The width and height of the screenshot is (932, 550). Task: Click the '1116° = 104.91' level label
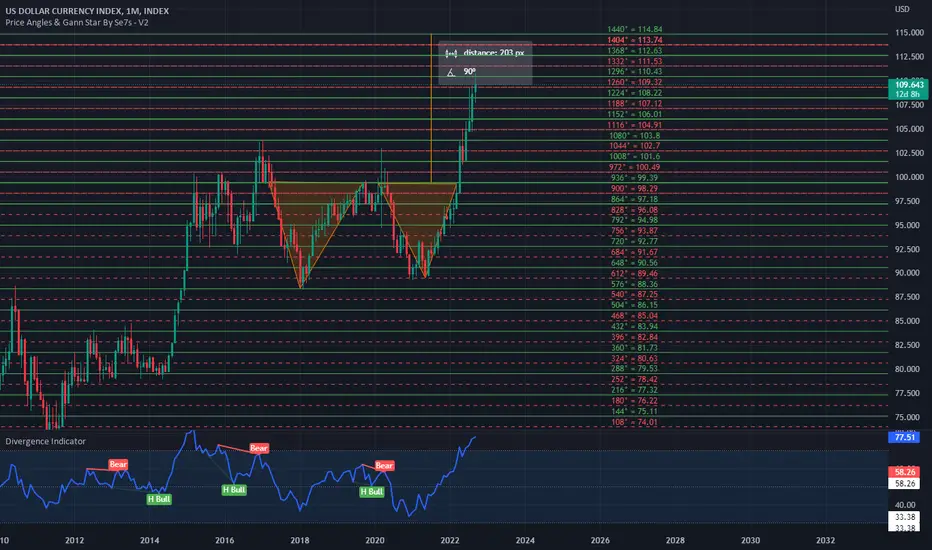click(634, 125)
